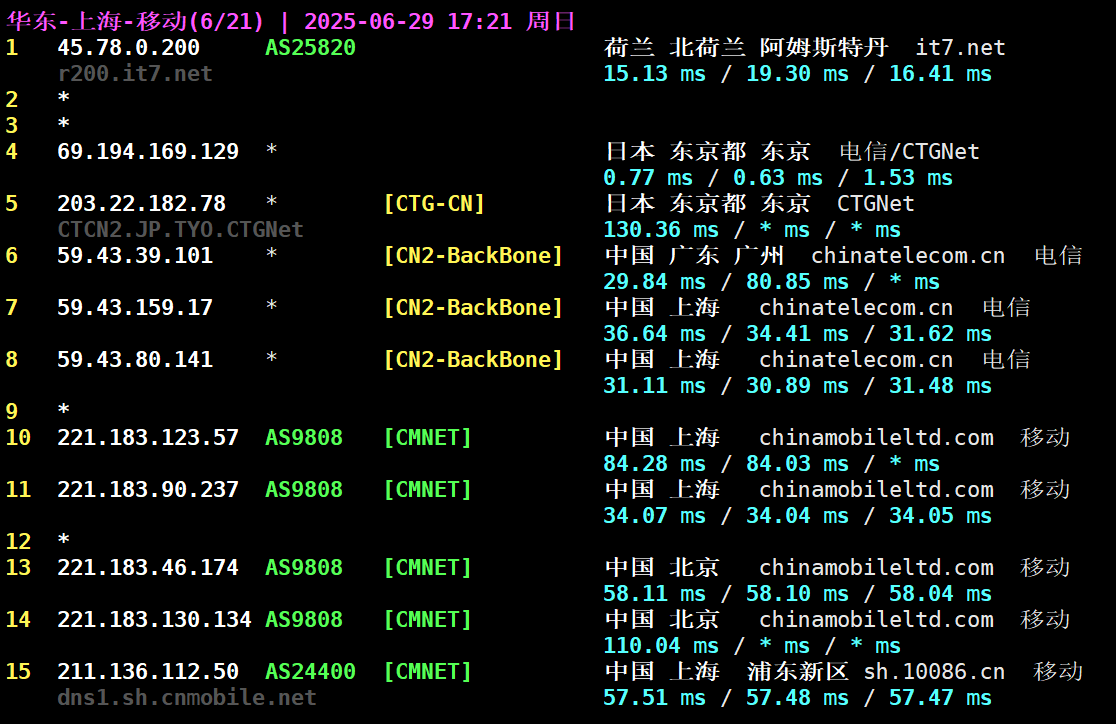Viewport: 1116px width, 724px height.
Task: Click it7.net on the hop 1 location line
Action: click(x=960, y=48)
